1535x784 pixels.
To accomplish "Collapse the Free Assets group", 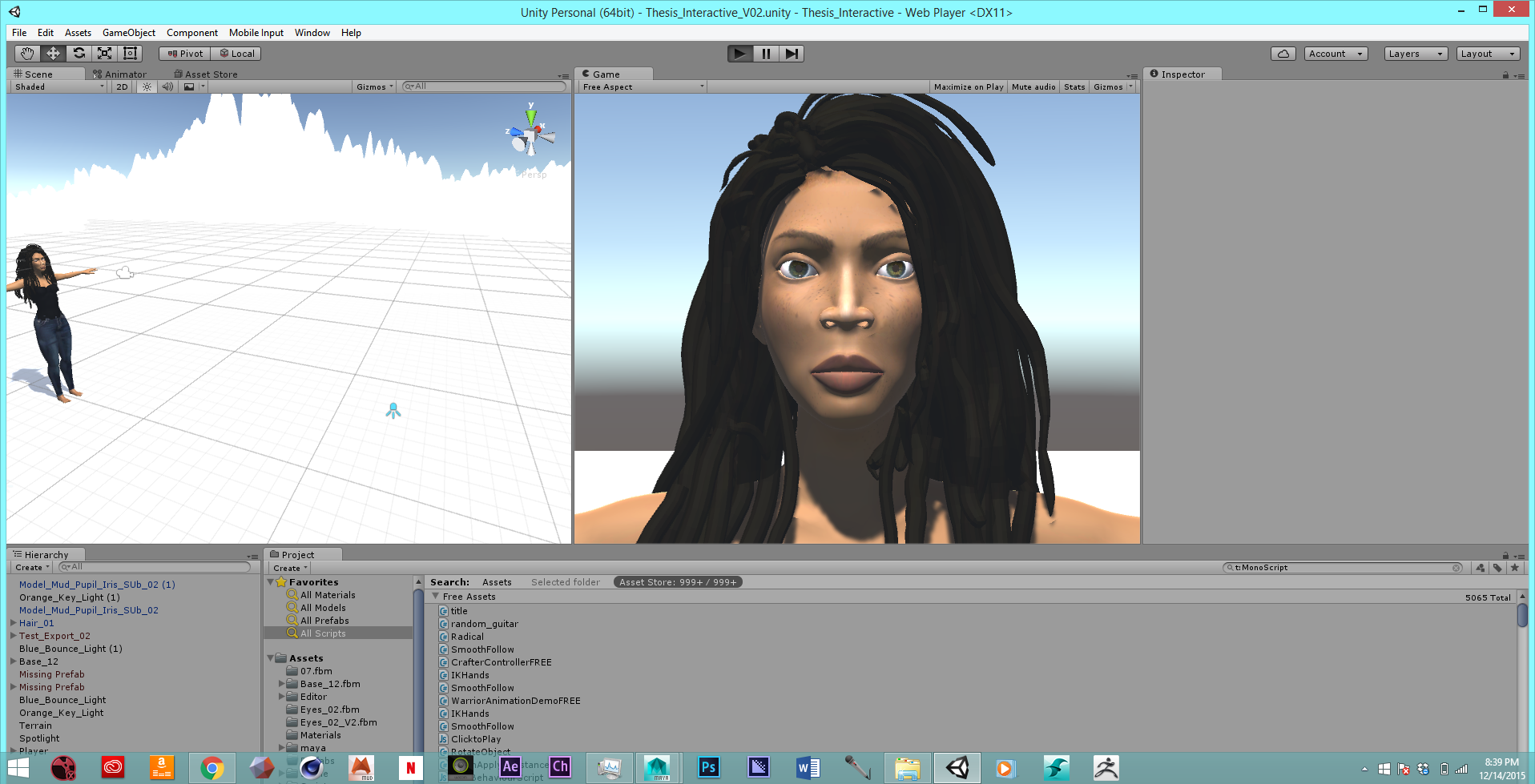I will [436, 597].
